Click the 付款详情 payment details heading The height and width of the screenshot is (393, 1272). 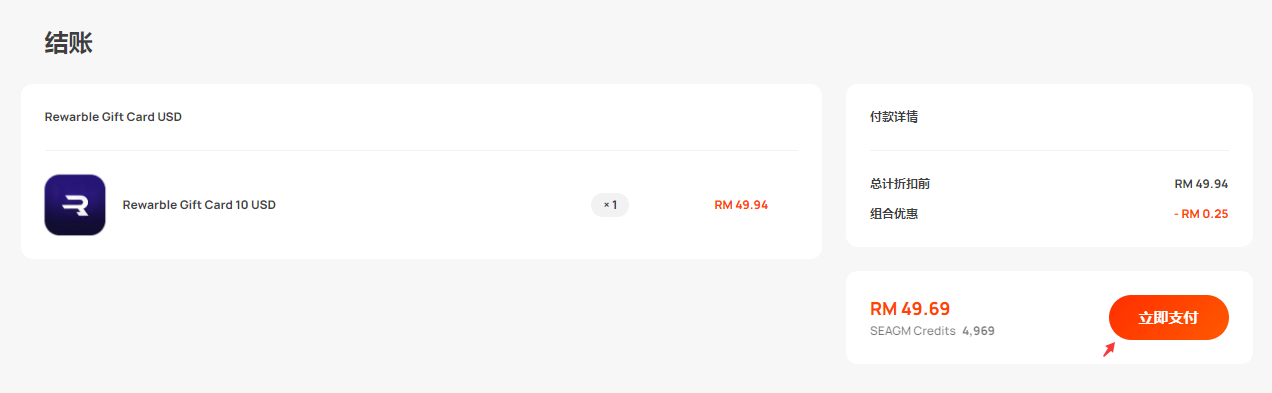tap(894, 117)
